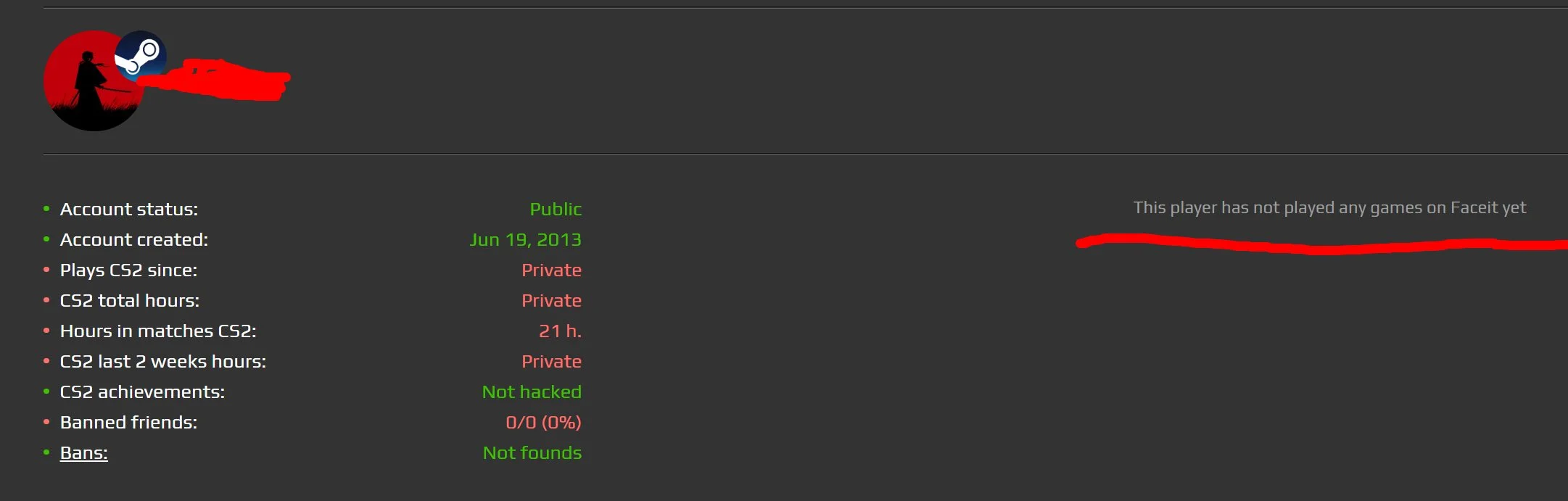Open the samurai profile avatar
This screenshot has width=1568, height=501.
click(83, 91)
